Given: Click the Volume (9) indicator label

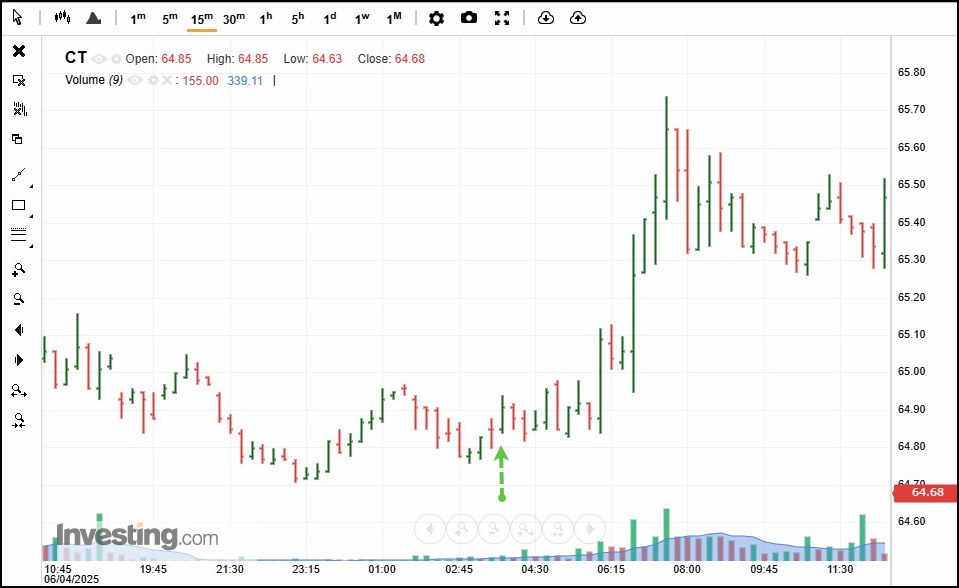Looking at the screenshot, I should [x=94, y=80].
